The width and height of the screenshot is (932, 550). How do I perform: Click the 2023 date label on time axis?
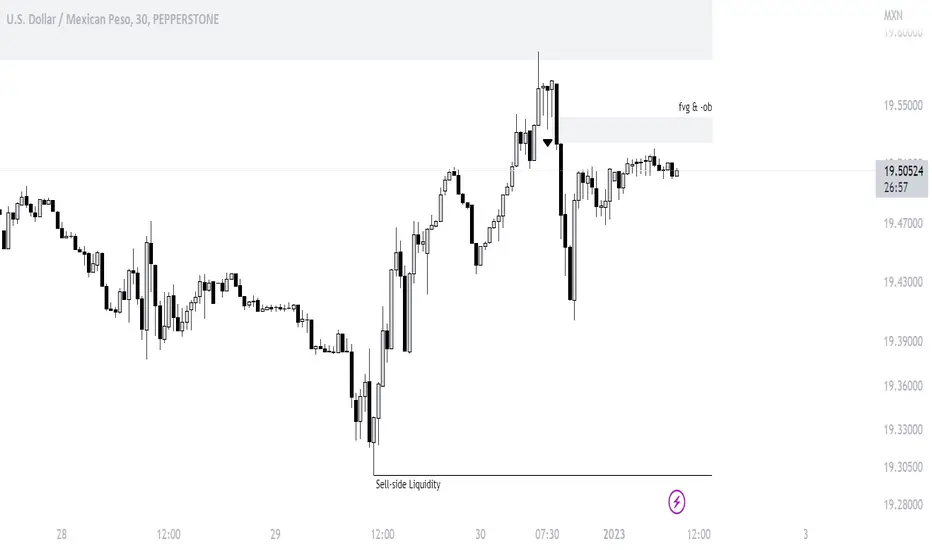pyautogui.click(x=614, y=534)
